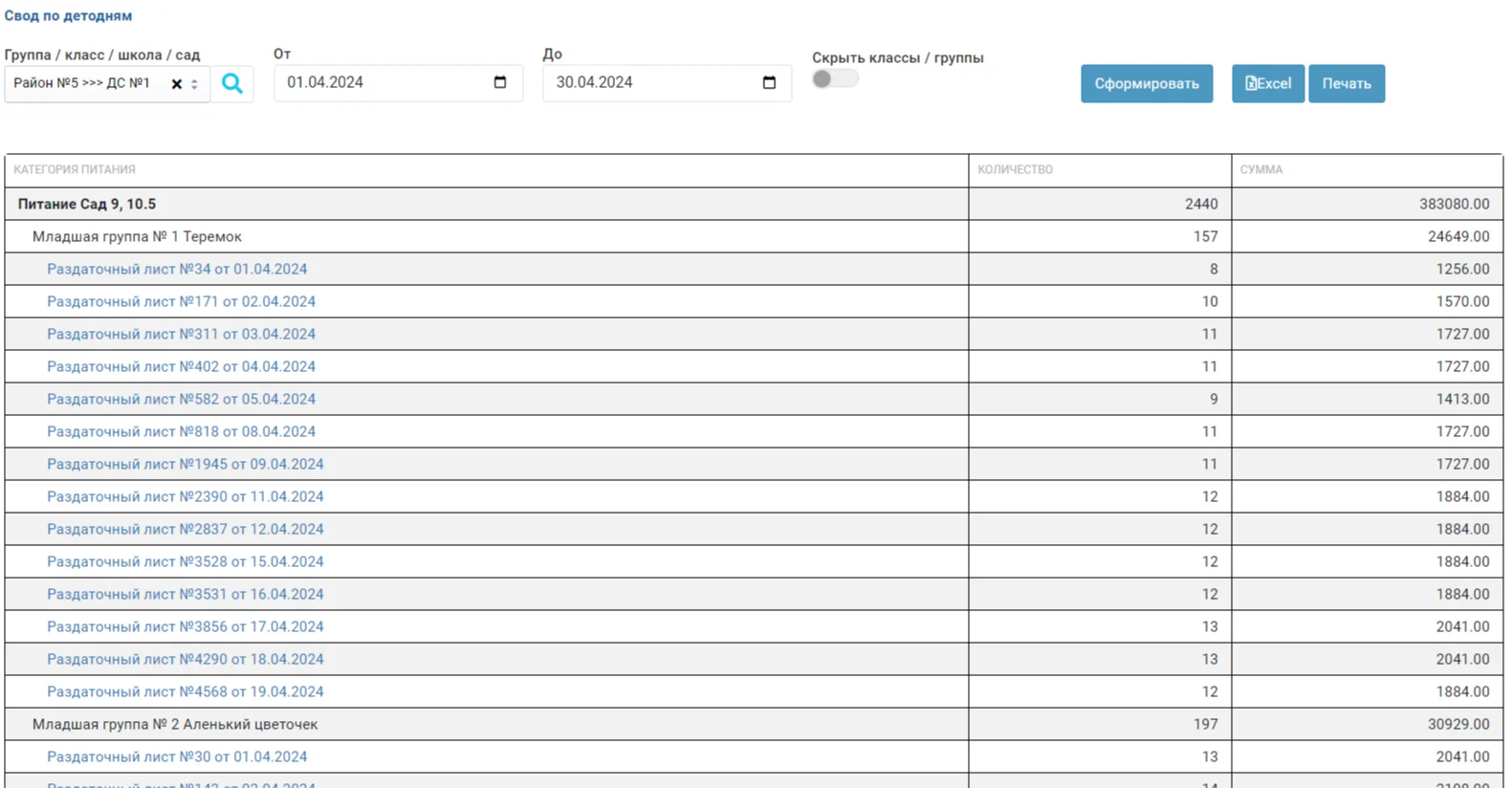This screenshot has height=788, width=1512.
Task: Open Раздаточный лист №2837 от 12.04.2024
Action: tap(186, 530)
